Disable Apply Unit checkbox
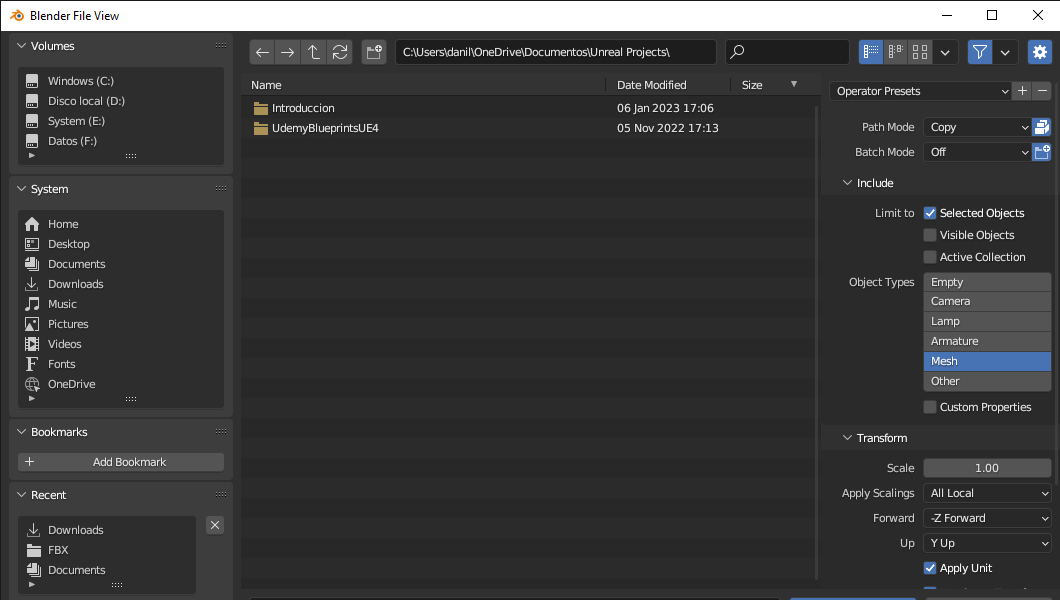This screenshot has width=1060, height=600. tap(930, 568)
